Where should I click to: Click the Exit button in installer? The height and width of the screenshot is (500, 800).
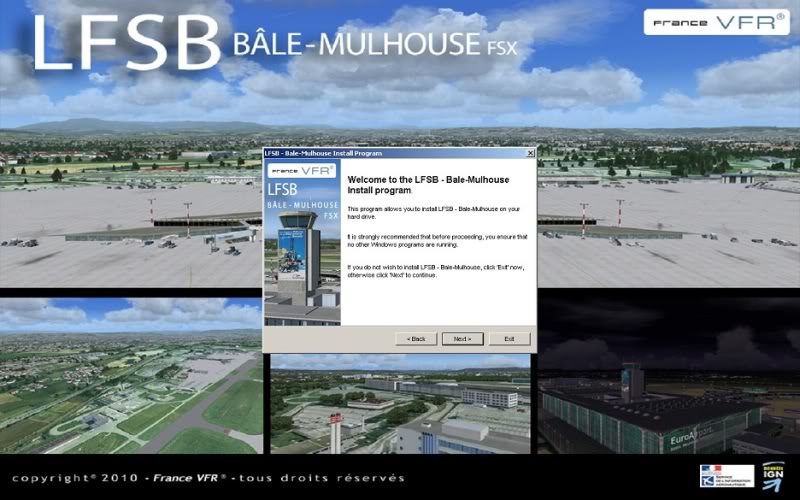509,339
